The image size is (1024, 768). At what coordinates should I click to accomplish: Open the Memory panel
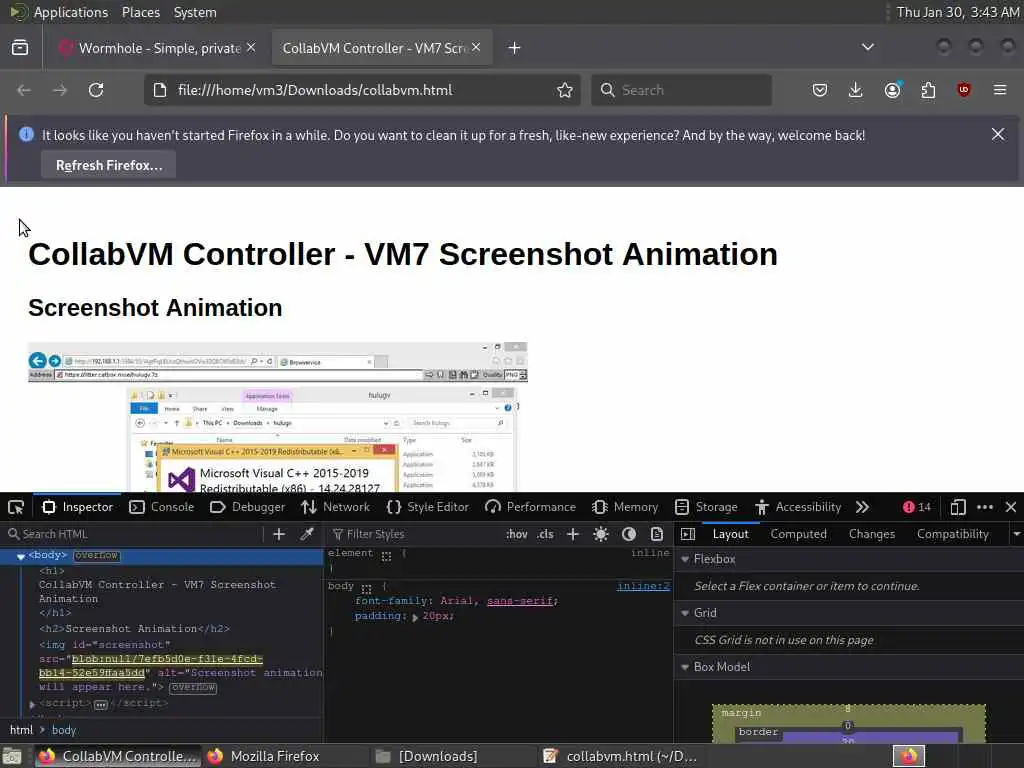coord(625,507)
